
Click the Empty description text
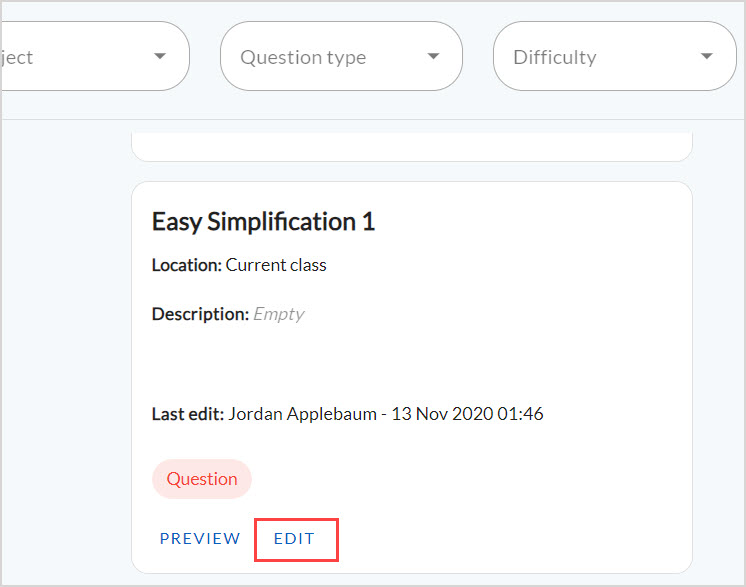click(x=278, y=314)
